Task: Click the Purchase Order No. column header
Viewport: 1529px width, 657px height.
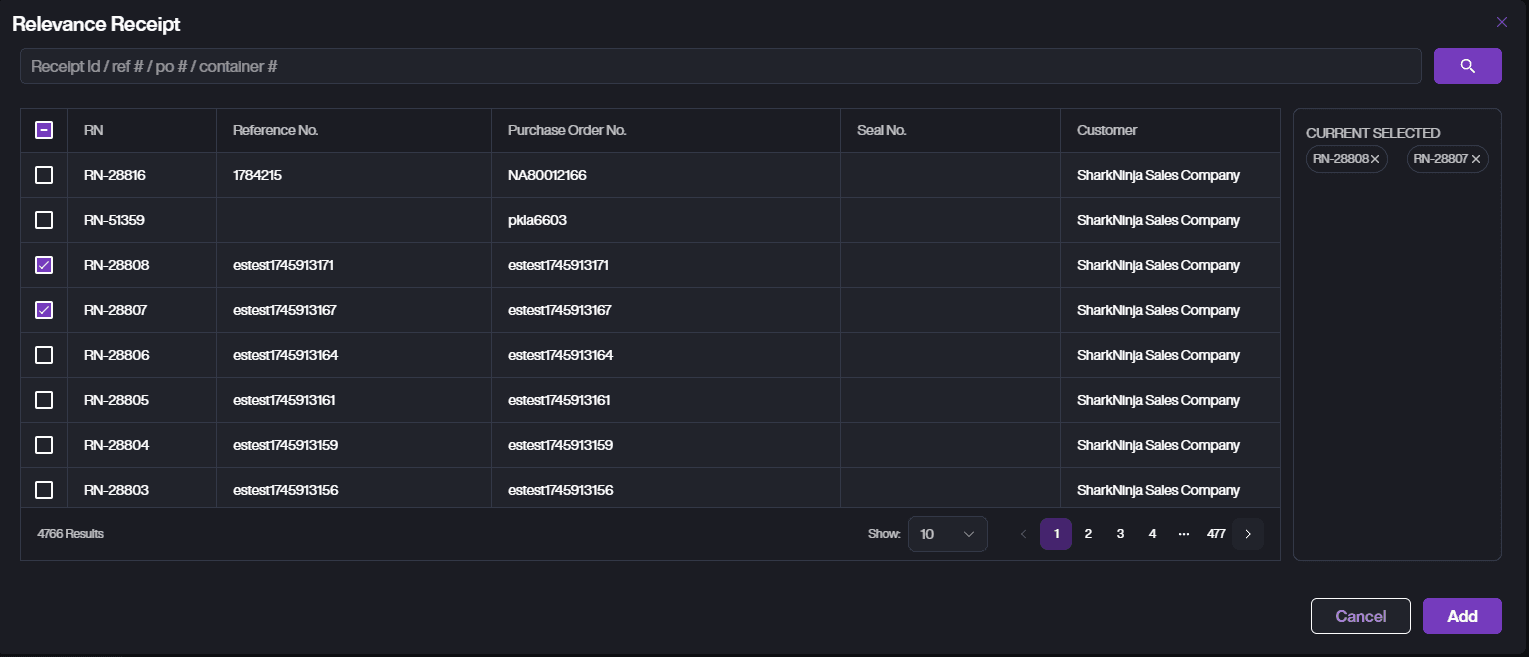Action: click(x=567, y=130)
